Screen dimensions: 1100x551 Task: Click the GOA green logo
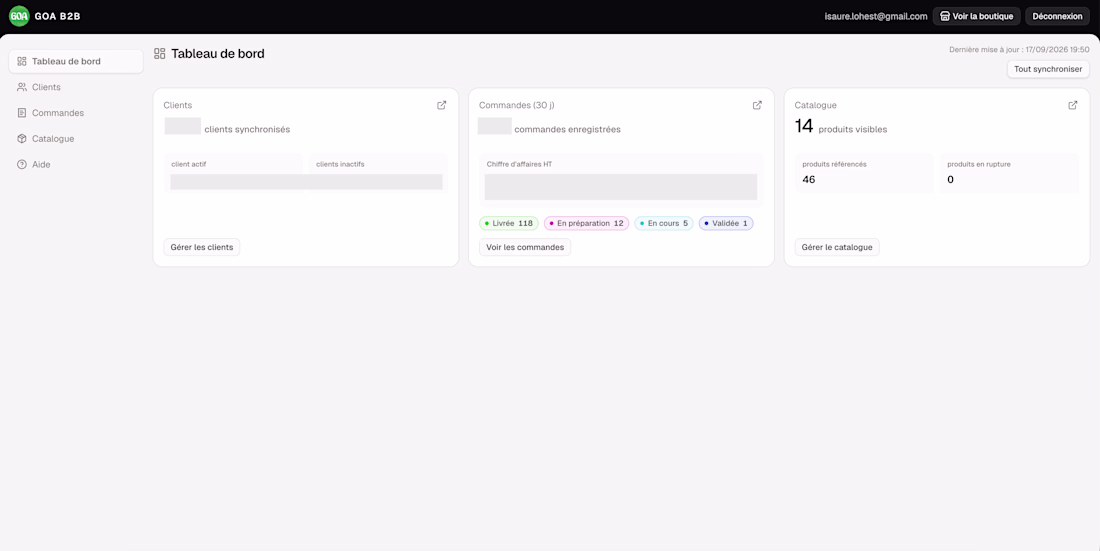19,16
